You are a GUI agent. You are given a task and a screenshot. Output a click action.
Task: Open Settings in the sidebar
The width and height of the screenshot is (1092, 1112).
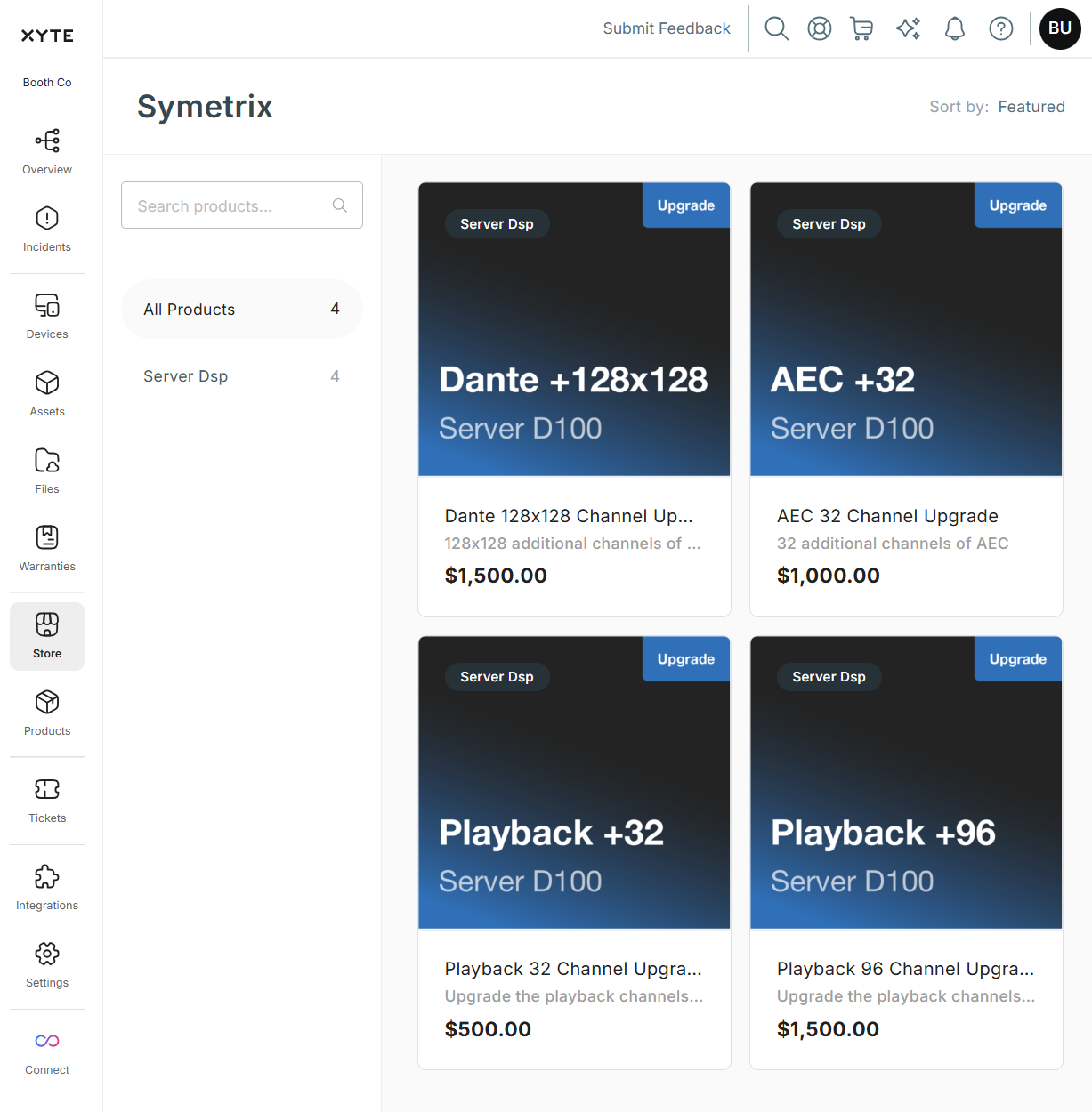click(x=47, y=964)
